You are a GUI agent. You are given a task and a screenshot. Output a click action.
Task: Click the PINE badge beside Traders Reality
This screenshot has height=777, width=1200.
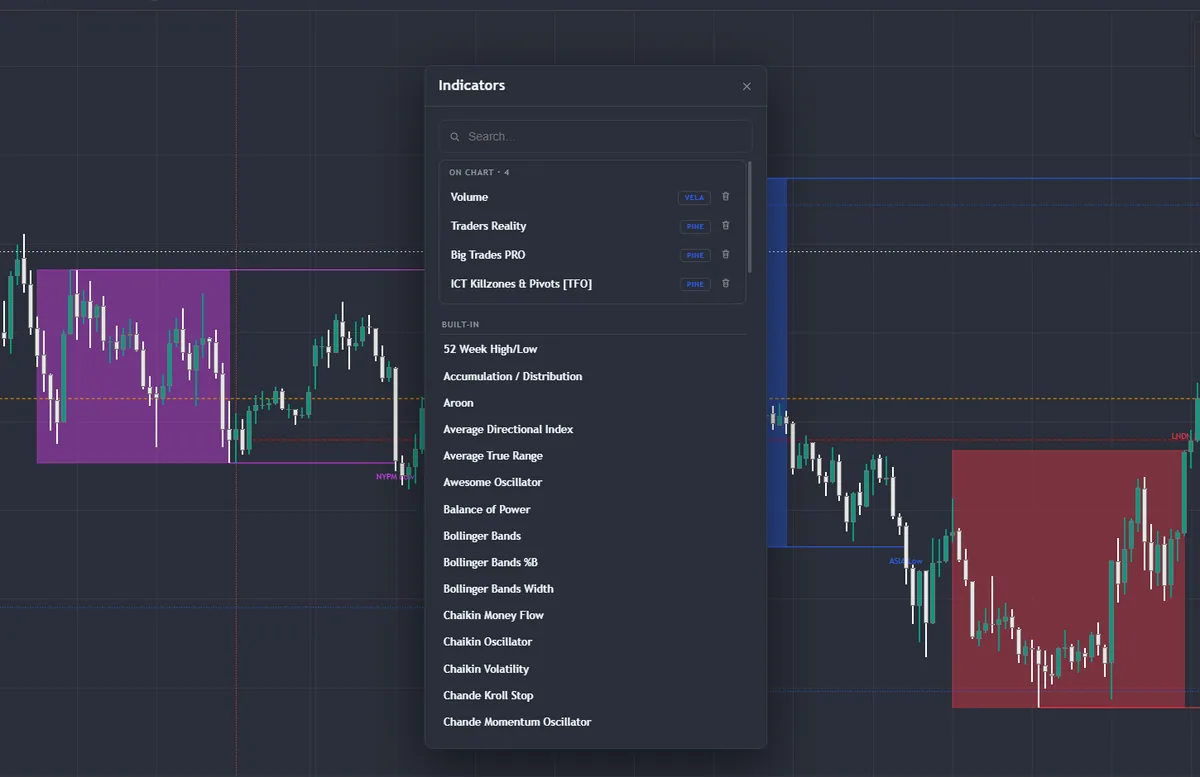pos(694,227)
